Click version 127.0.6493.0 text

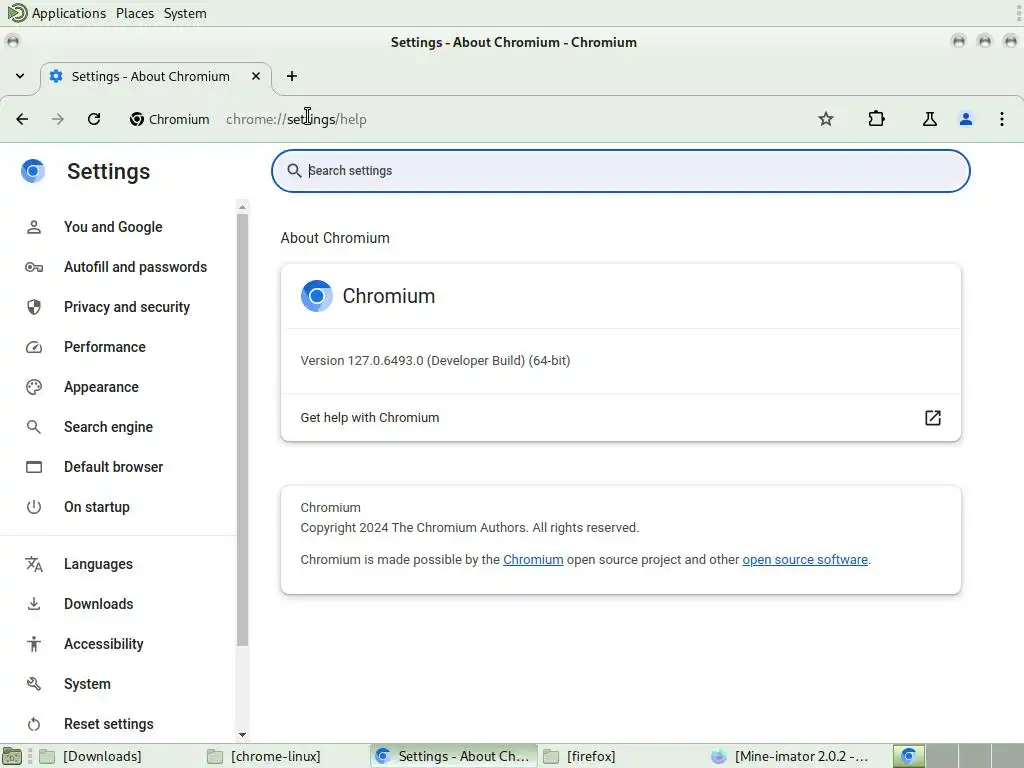click(435, 360)
